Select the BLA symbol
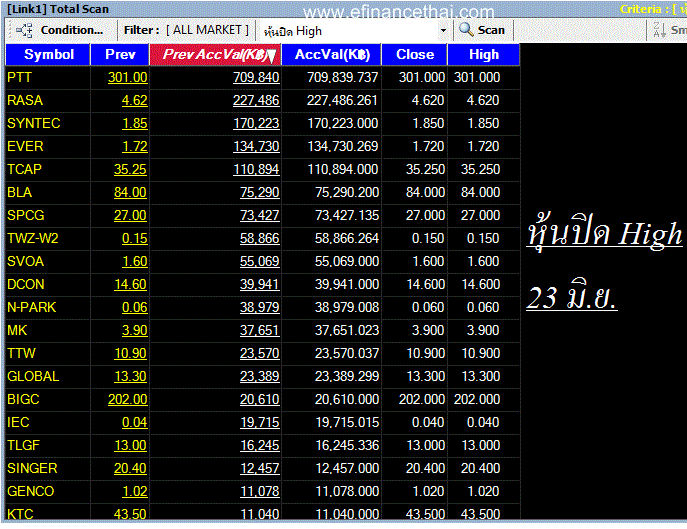Screen dimensions: 687x529 coord(19,192)
